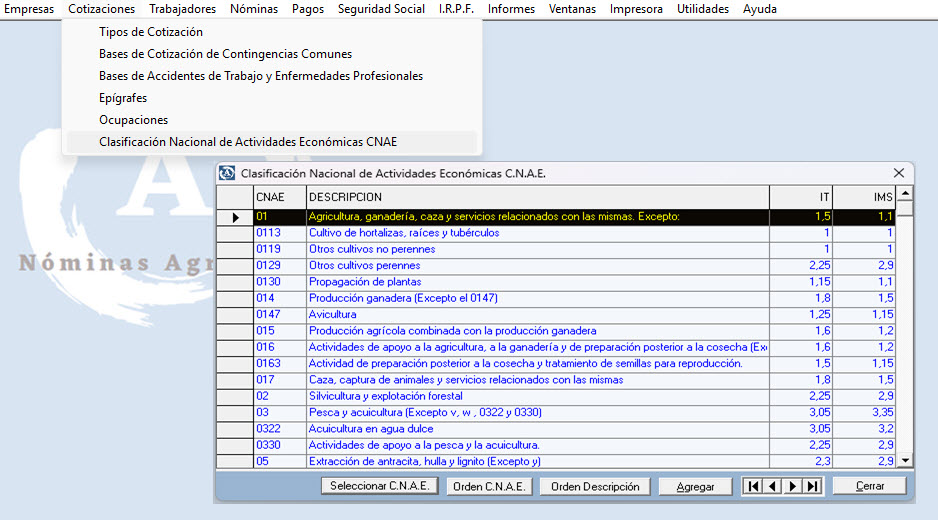Image resolution: width=938 pixels, height=520 pixels.
Task: Select Tipos de Cotización menu entry
Action: pos(151,32)
